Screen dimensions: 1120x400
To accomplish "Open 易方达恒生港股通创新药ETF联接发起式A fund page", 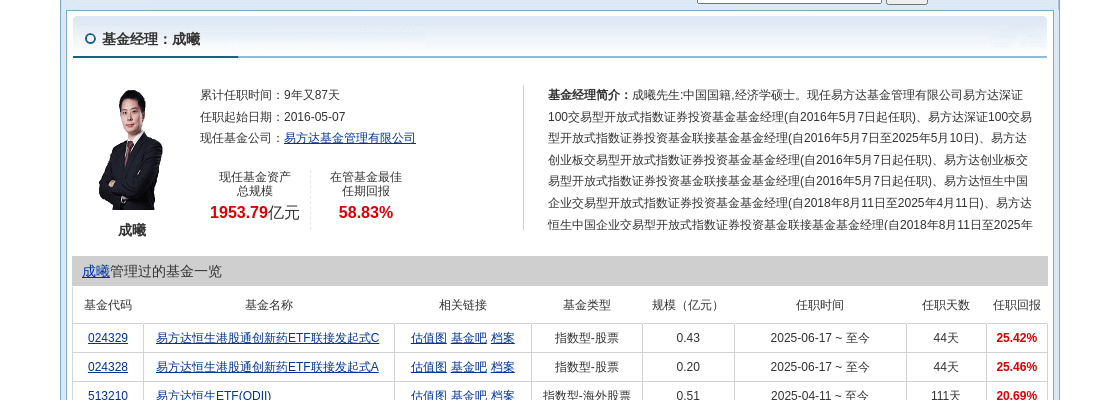I will pyautogui.click(x=267, y=367).
